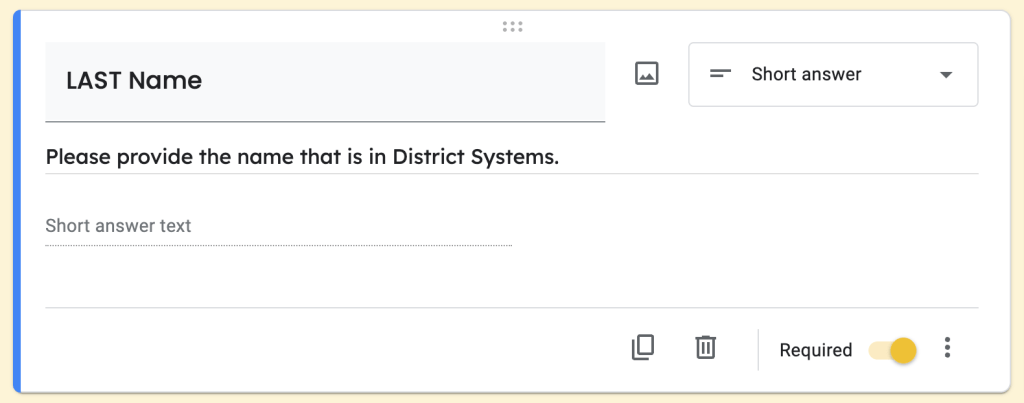Click the dropdown caret arrow next to Short answer
1024x403 pixels.
(x=946, y=75)
